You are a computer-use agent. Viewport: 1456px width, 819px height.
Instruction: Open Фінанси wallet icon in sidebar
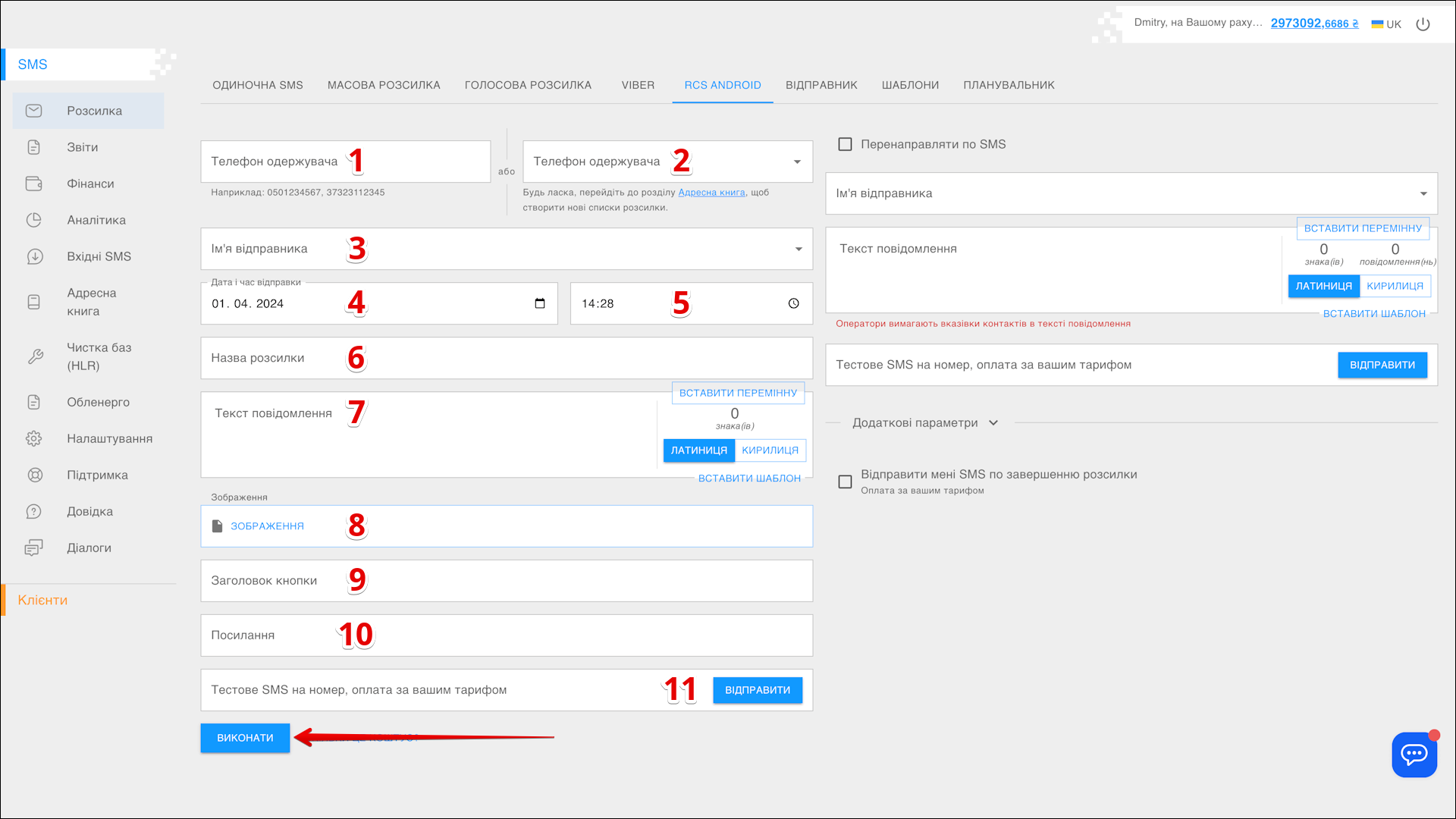(34, 184)
